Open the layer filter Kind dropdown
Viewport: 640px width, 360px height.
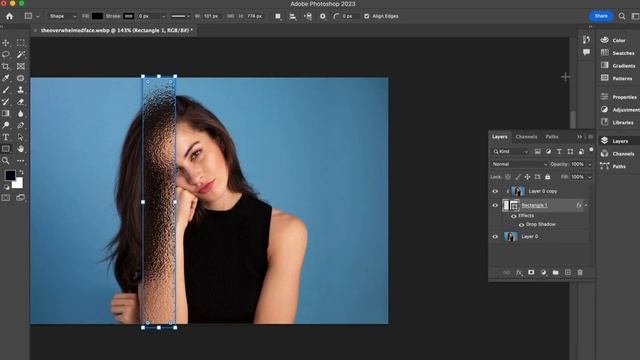tap(510, 151)
